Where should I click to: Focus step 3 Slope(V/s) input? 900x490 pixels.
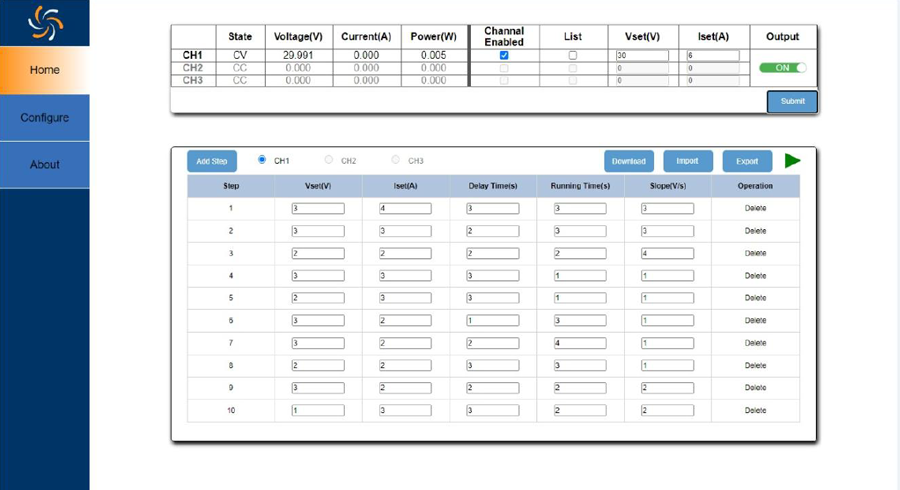[667, 254]
